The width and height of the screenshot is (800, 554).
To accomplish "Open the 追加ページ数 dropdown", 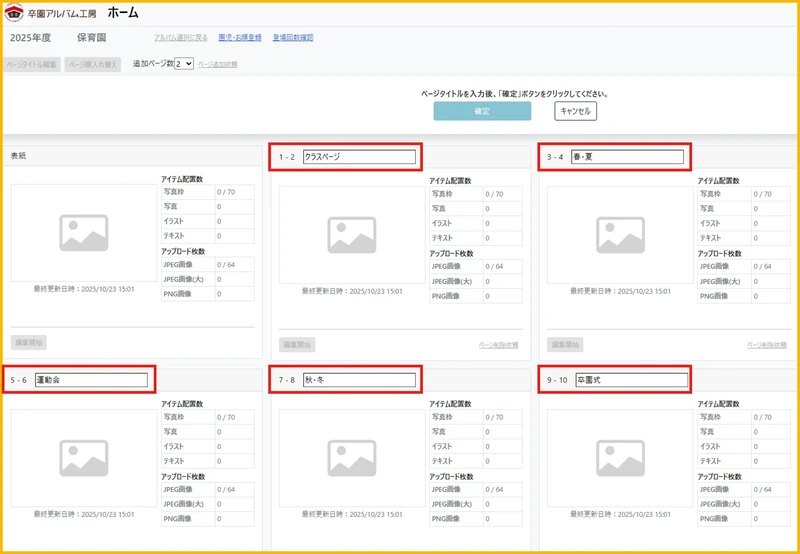I will click(x=184, y=64).
